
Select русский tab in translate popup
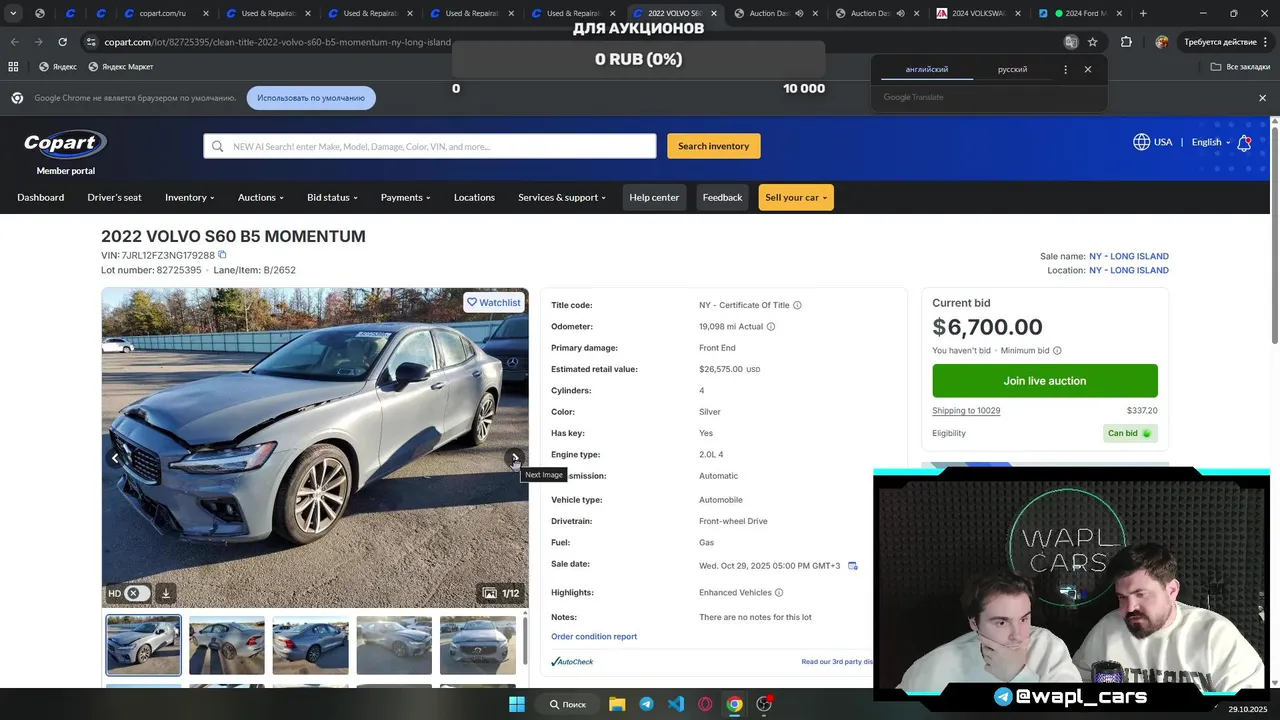(1012, 69)
